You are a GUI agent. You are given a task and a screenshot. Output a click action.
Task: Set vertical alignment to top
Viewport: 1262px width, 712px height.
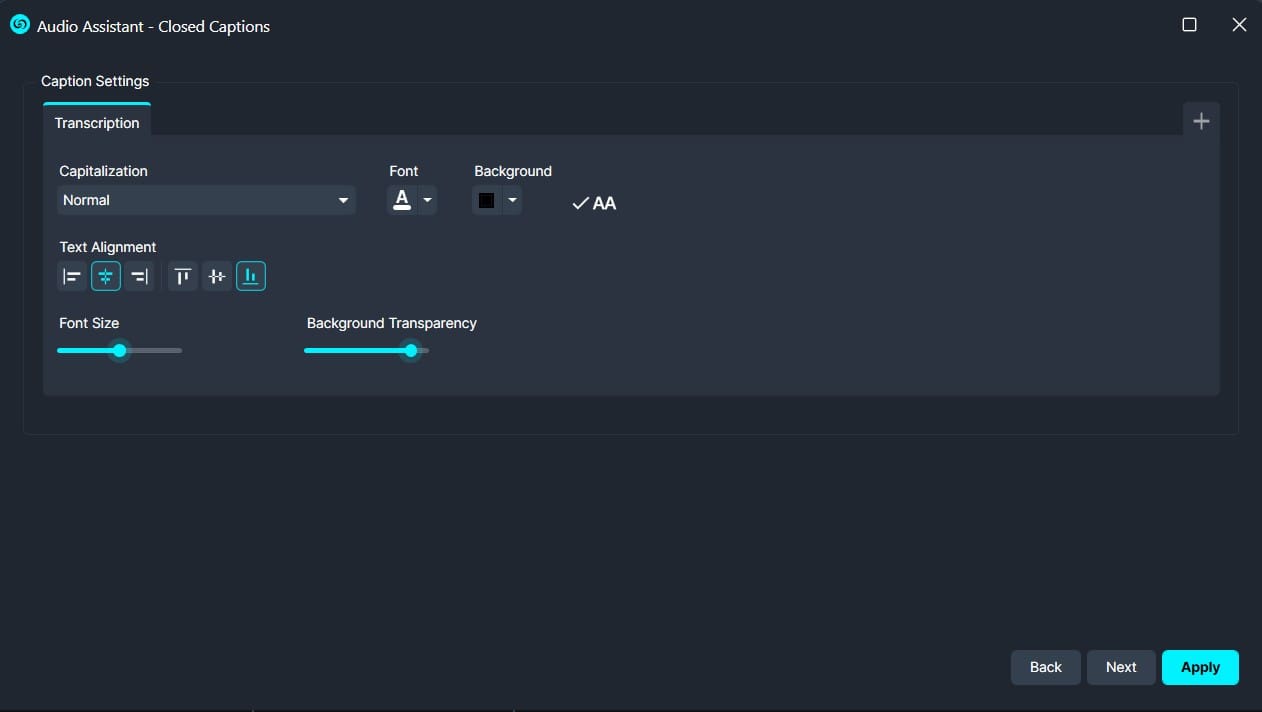pos(182,276)
